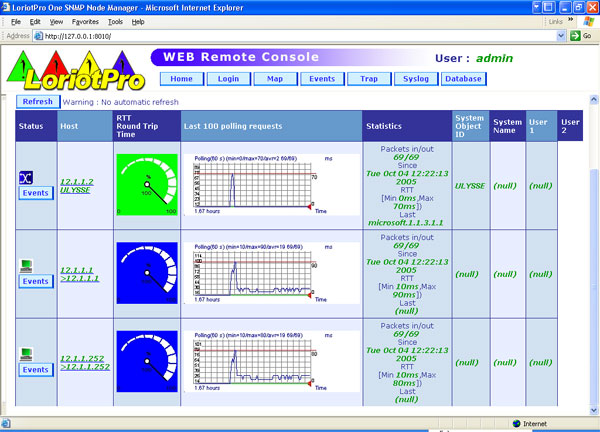Click the Last 100 polling requests header
The height and width of the screenshot is (432, 600).
[271, 126]
